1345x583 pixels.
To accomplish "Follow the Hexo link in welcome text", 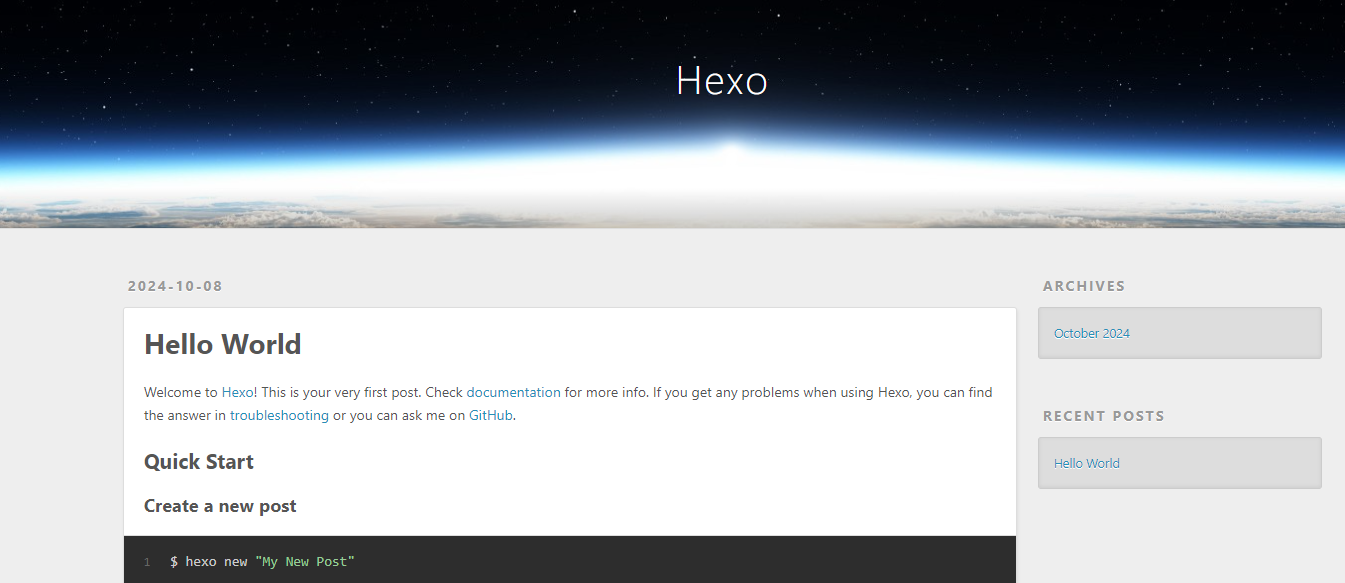I will point(237,392).
